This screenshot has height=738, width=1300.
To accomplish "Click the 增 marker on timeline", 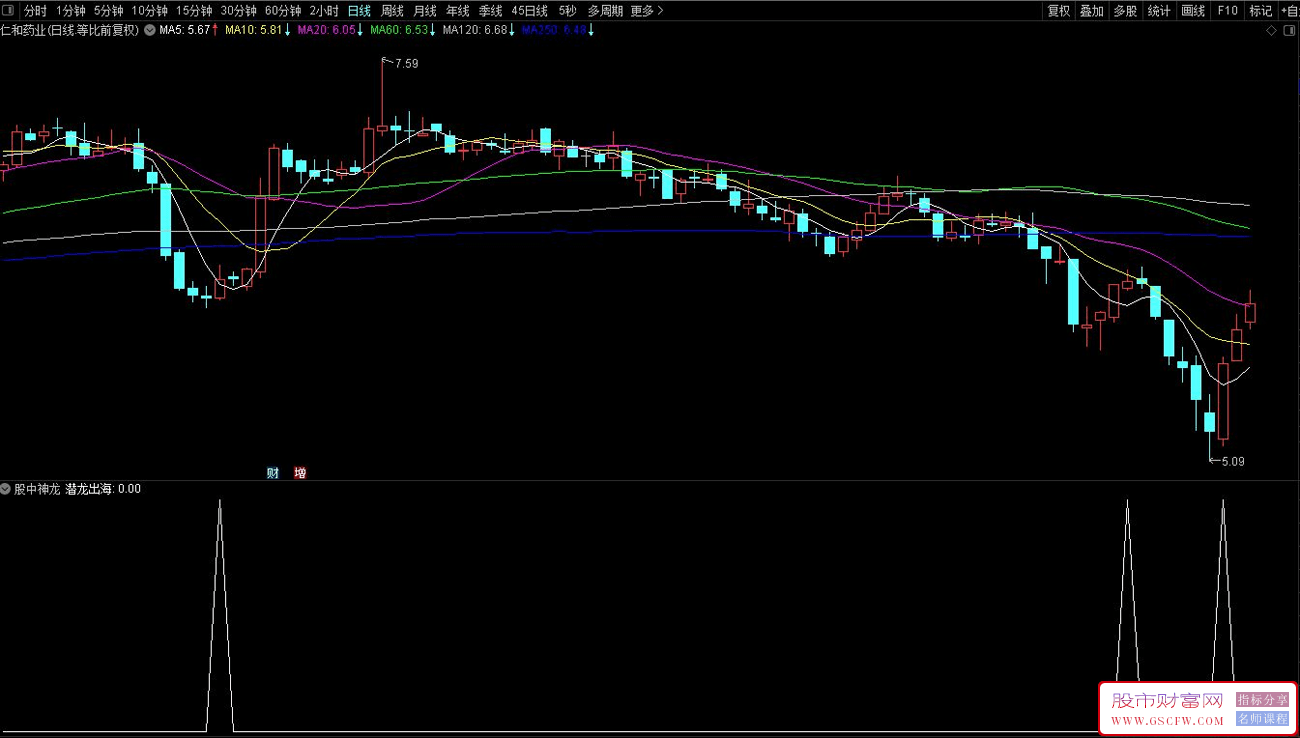I will click(300, 473).
